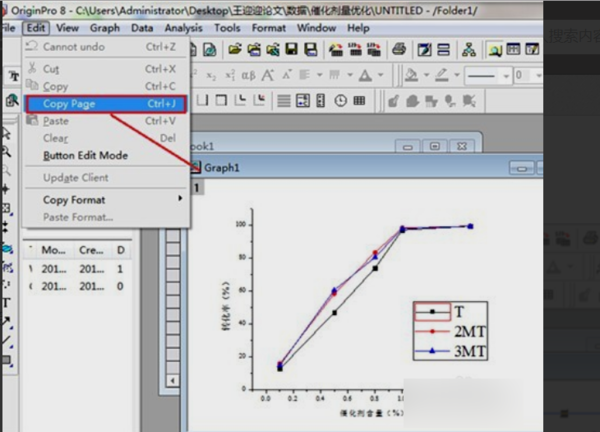Open the Window menu
Image resolution: width=600 pixels, height=432 pixels.
316,28
